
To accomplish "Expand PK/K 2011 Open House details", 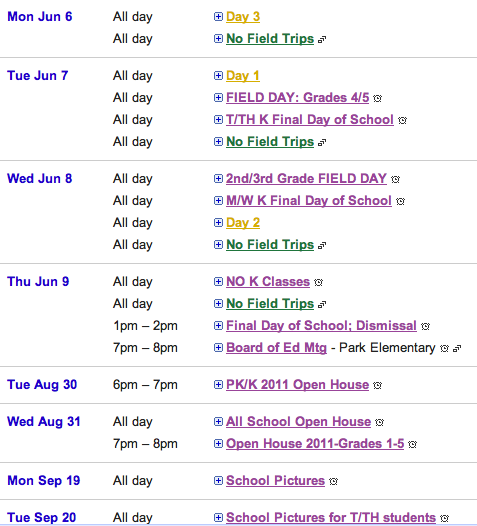I will 218,384.
